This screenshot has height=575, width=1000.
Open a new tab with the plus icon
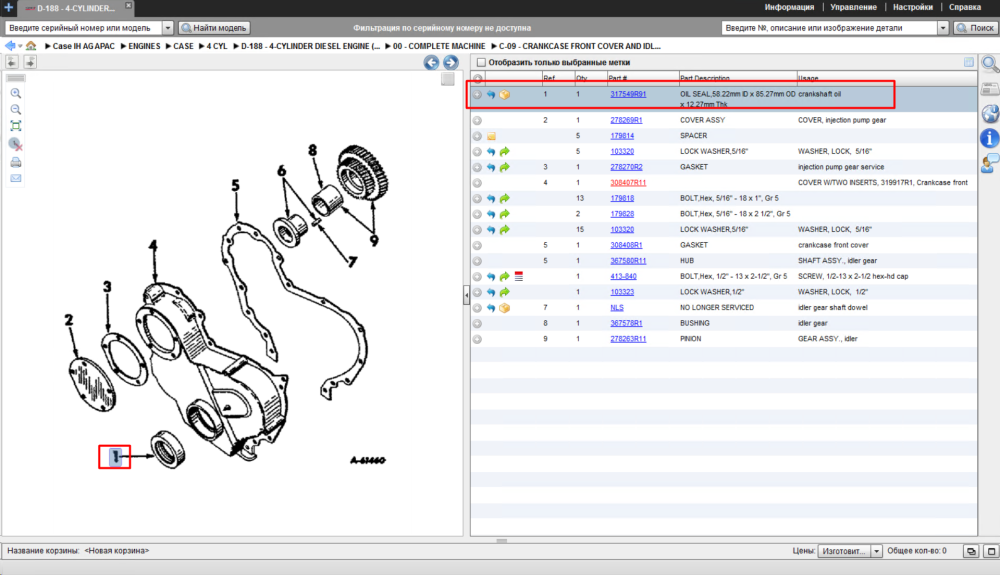pyautogui.click(x=8, y=8)
